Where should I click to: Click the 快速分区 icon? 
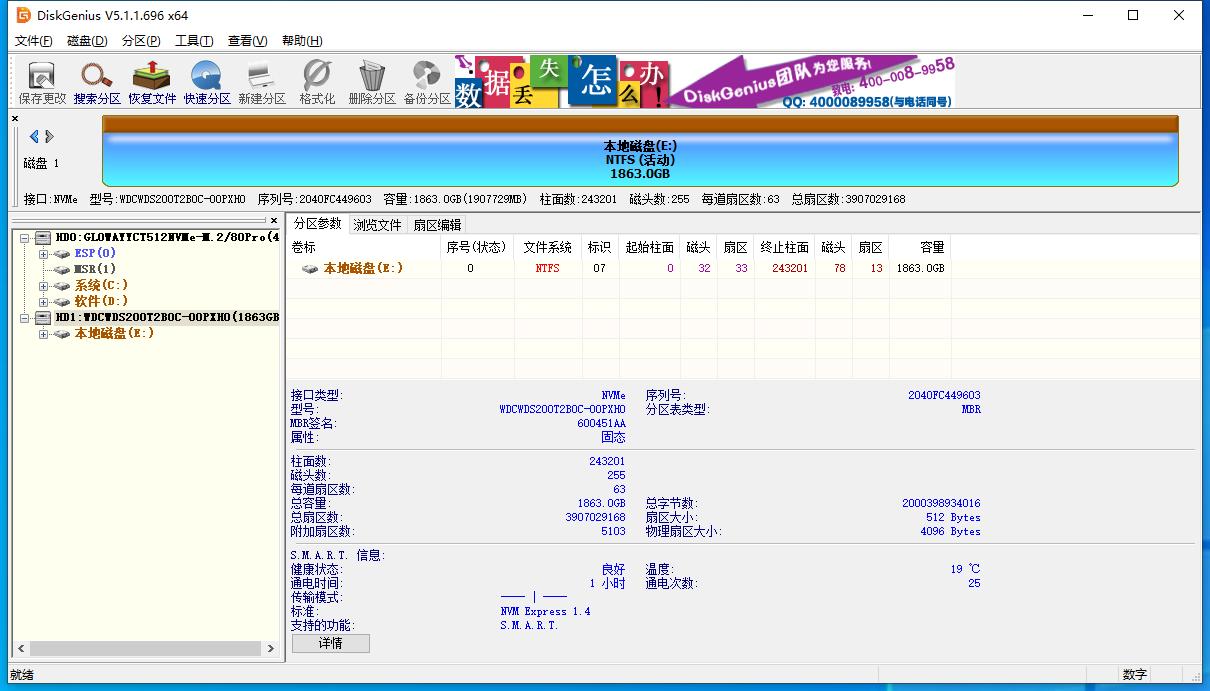coord(206,80)
